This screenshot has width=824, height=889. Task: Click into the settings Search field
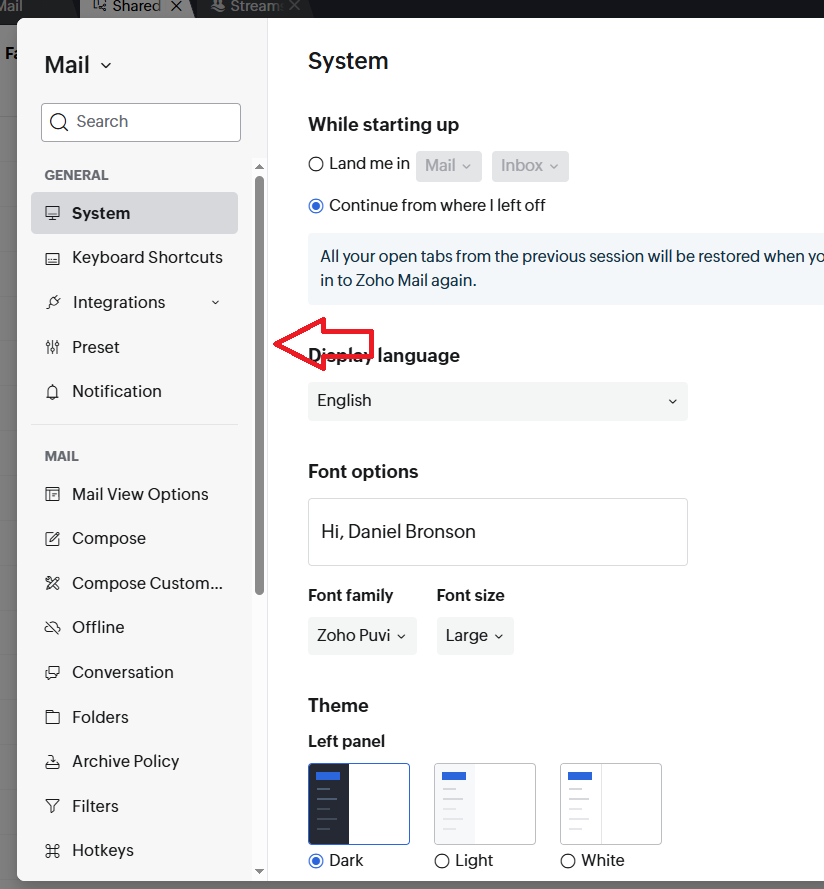tap(141, 122)
